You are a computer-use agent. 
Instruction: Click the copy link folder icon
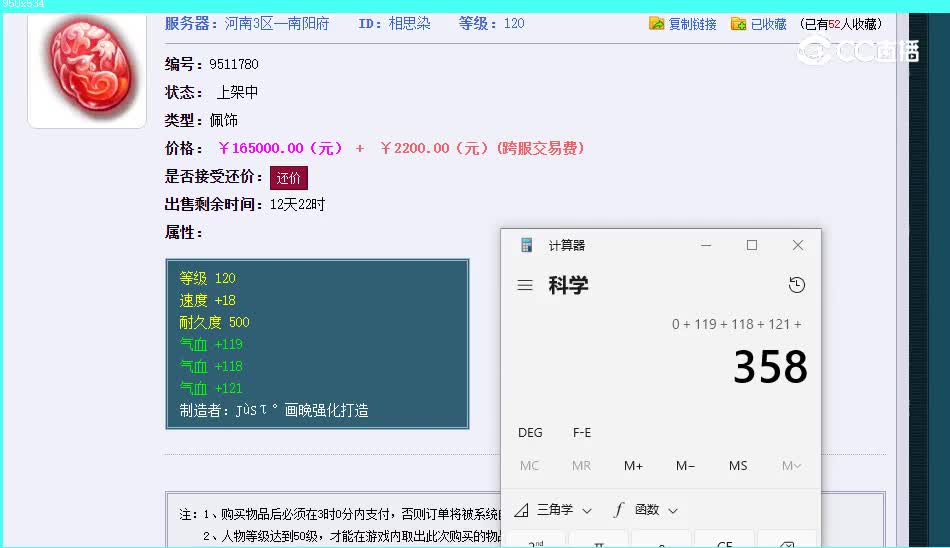coord(656,24)
